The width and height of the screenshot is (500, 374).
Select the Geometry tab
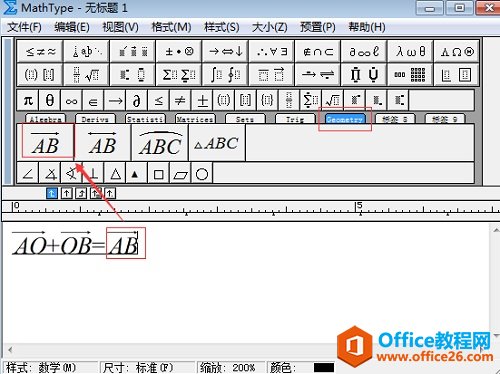[x=345, y=119]
